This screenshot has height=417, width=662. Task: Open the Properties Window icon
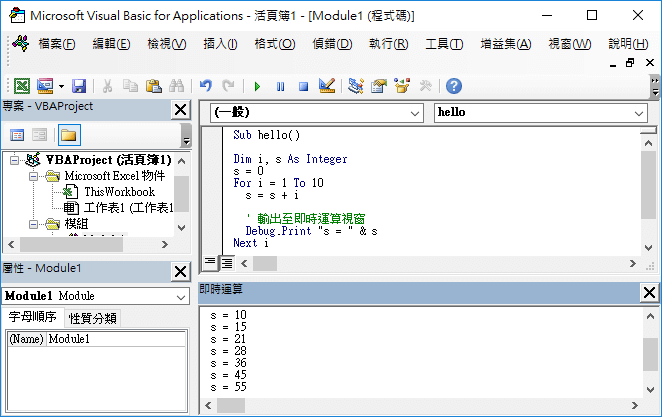379,86
